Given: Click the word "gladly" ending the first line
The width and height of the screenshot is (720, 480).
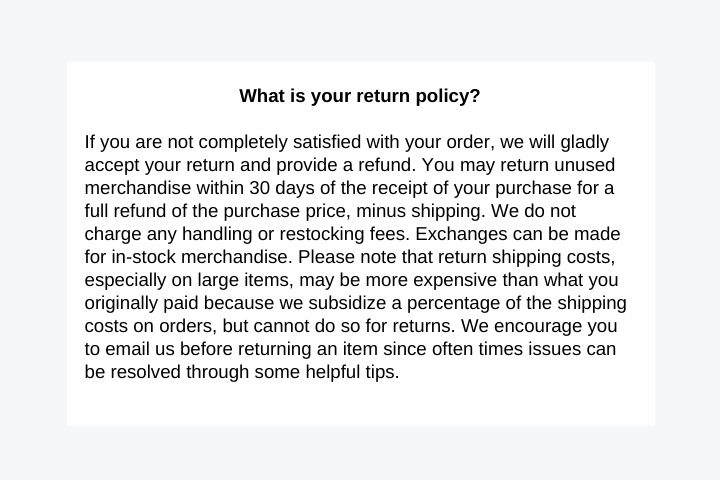Looking at the screenshot, I should [x=585, y=143].
